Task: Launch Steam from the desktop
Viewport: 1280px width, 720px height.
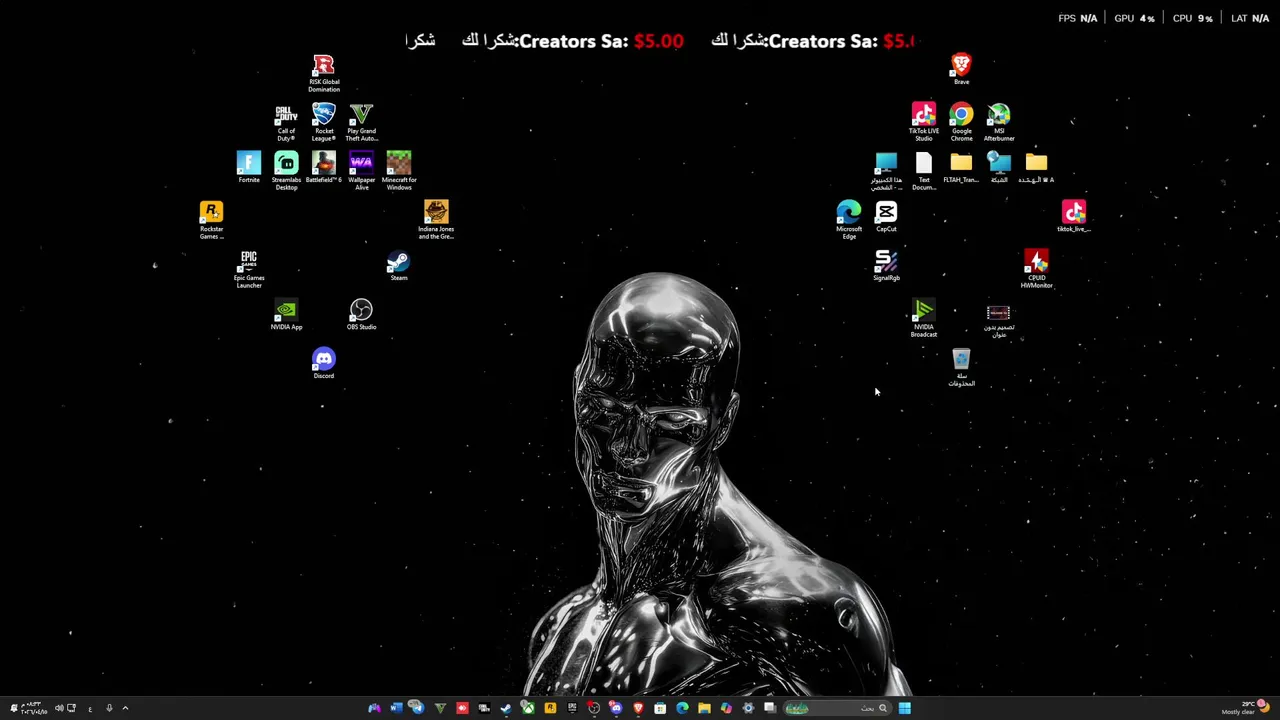Action: click(x=399, y=266)
